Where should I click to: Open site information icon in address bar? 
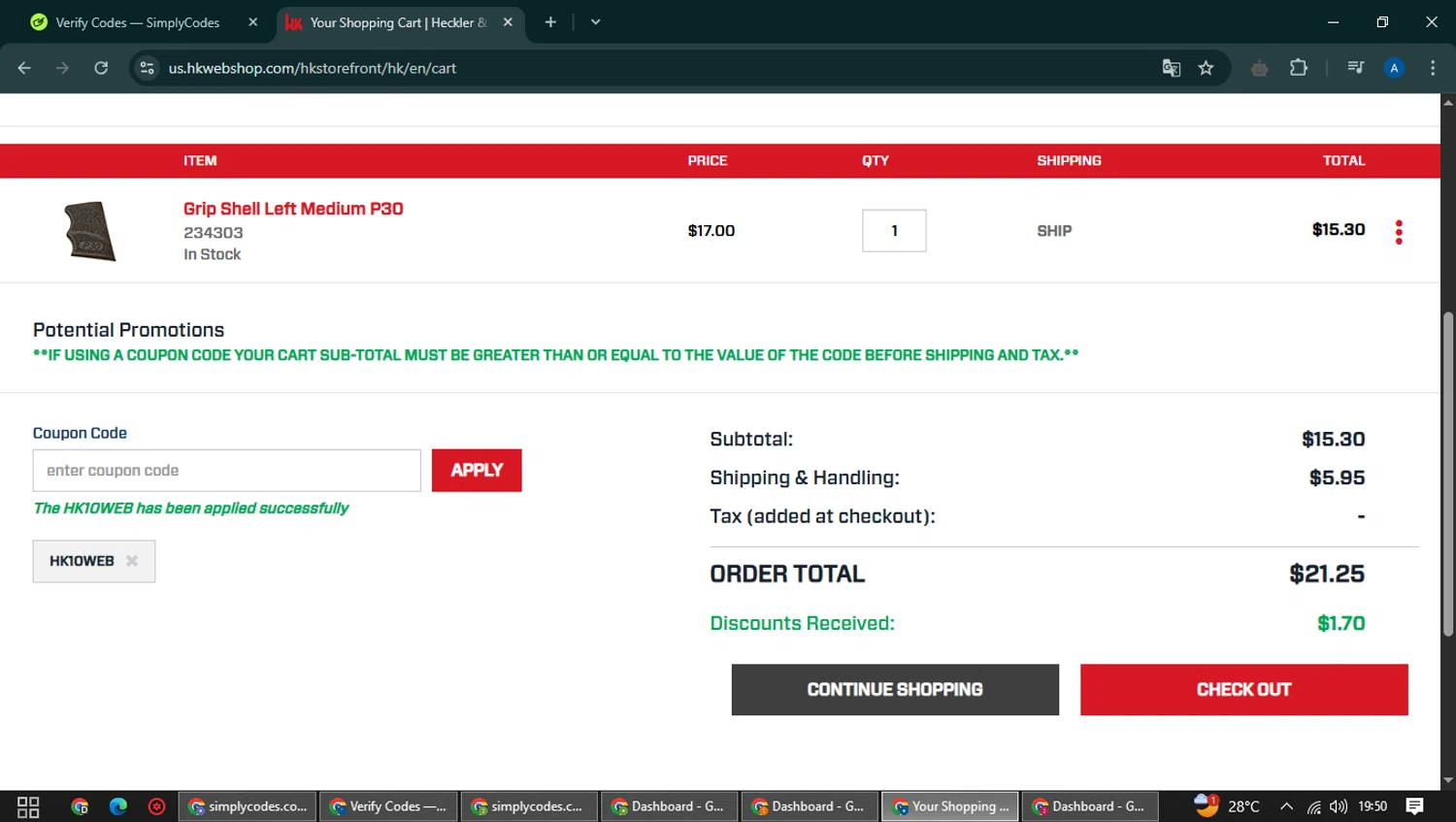tap(147, 68)
